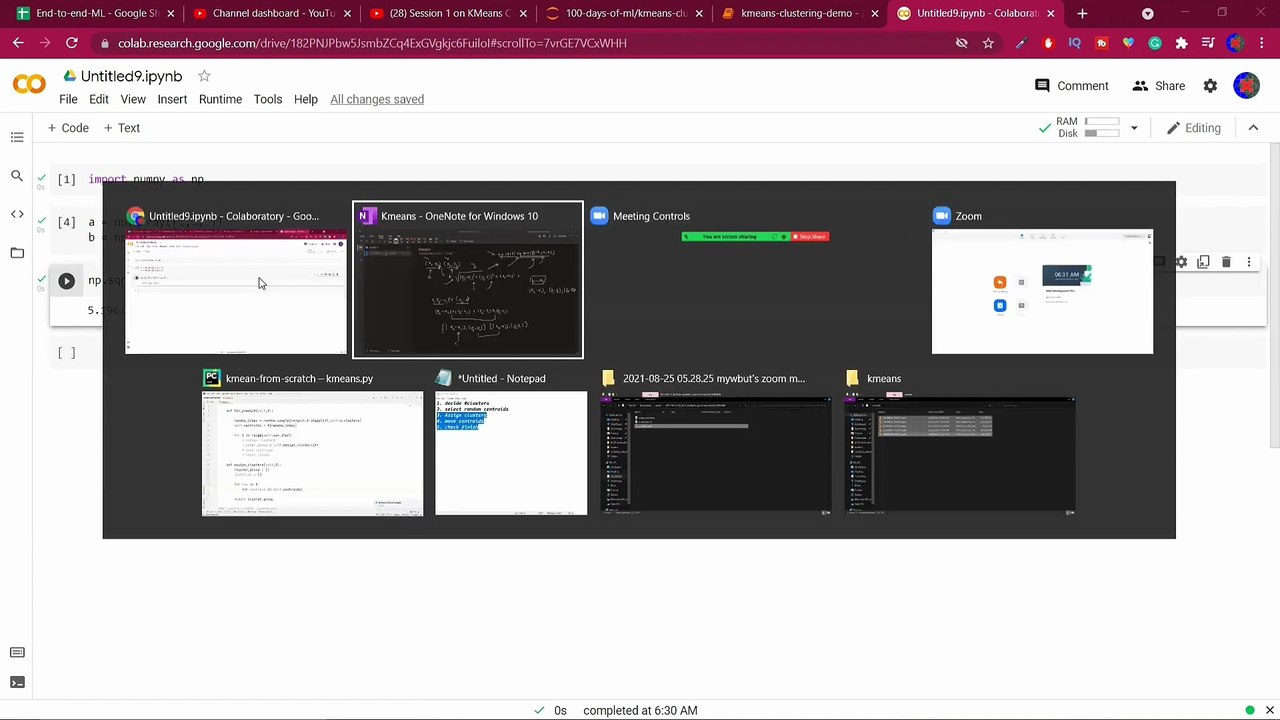
Task: Open cell settings gear in cell toolbar
Action: coord(1181,262)
